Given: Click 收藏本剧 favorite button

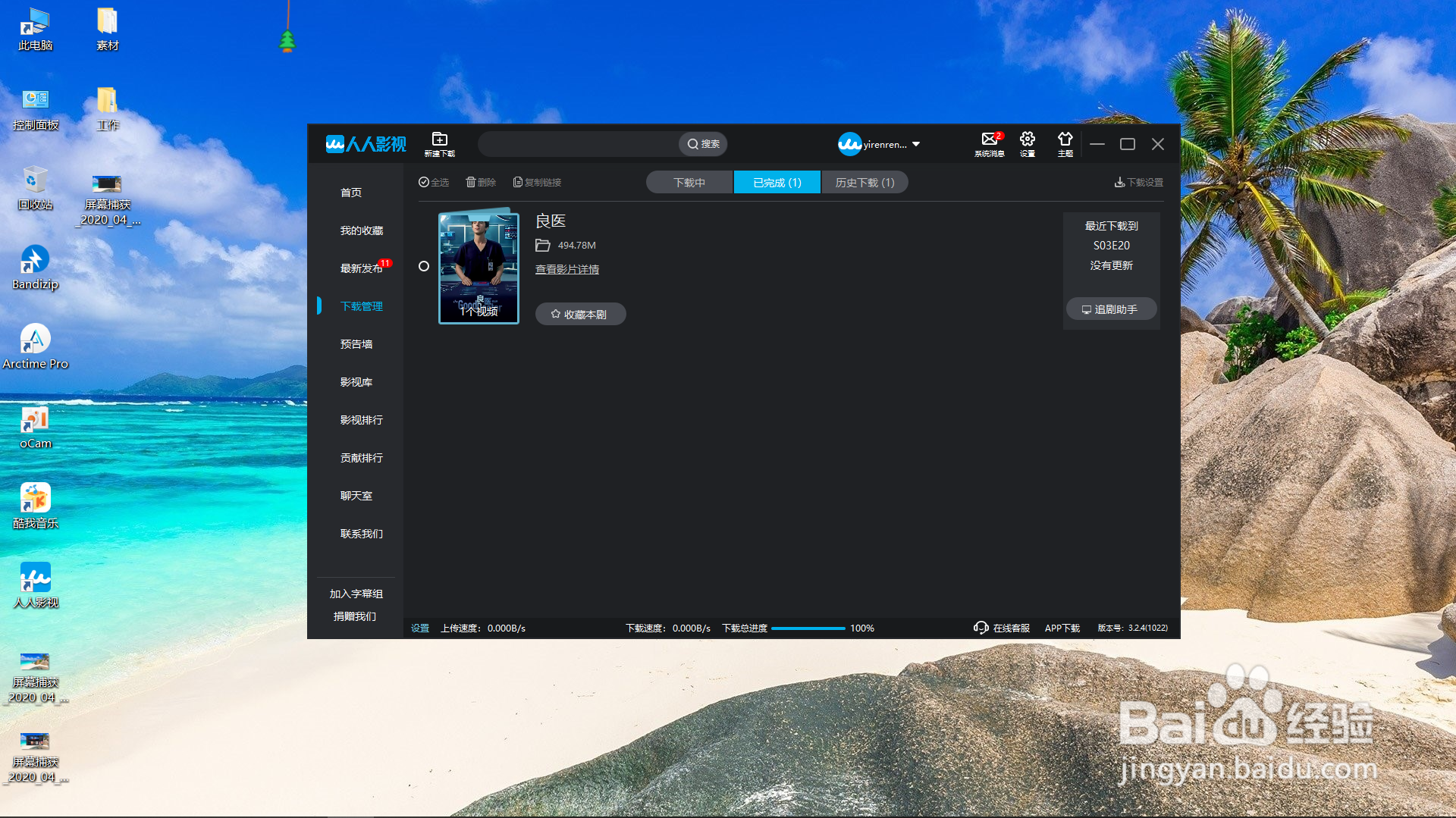Looking at the screenshot, I should pyautogui.click(x=580, y=314).
